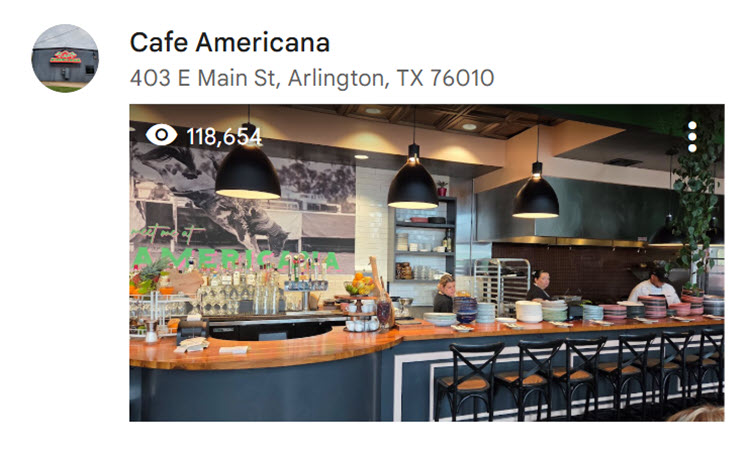Click the chef in white uniform
Image resolution: width=750 pixels, height=453 pixels.
(x=653, y=286)
